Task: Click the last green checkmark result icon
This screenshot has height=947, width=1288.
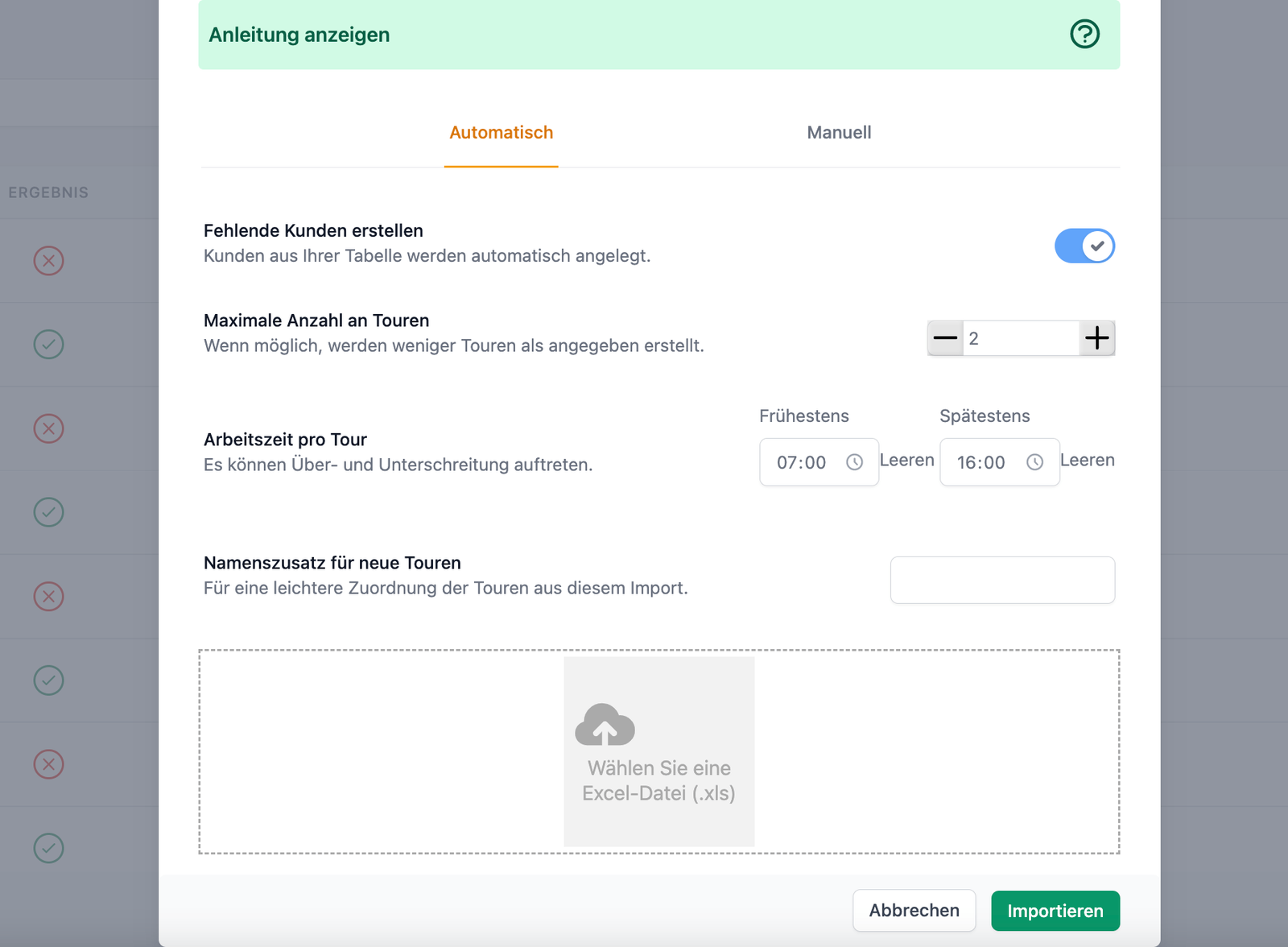Action: point(48,848)
